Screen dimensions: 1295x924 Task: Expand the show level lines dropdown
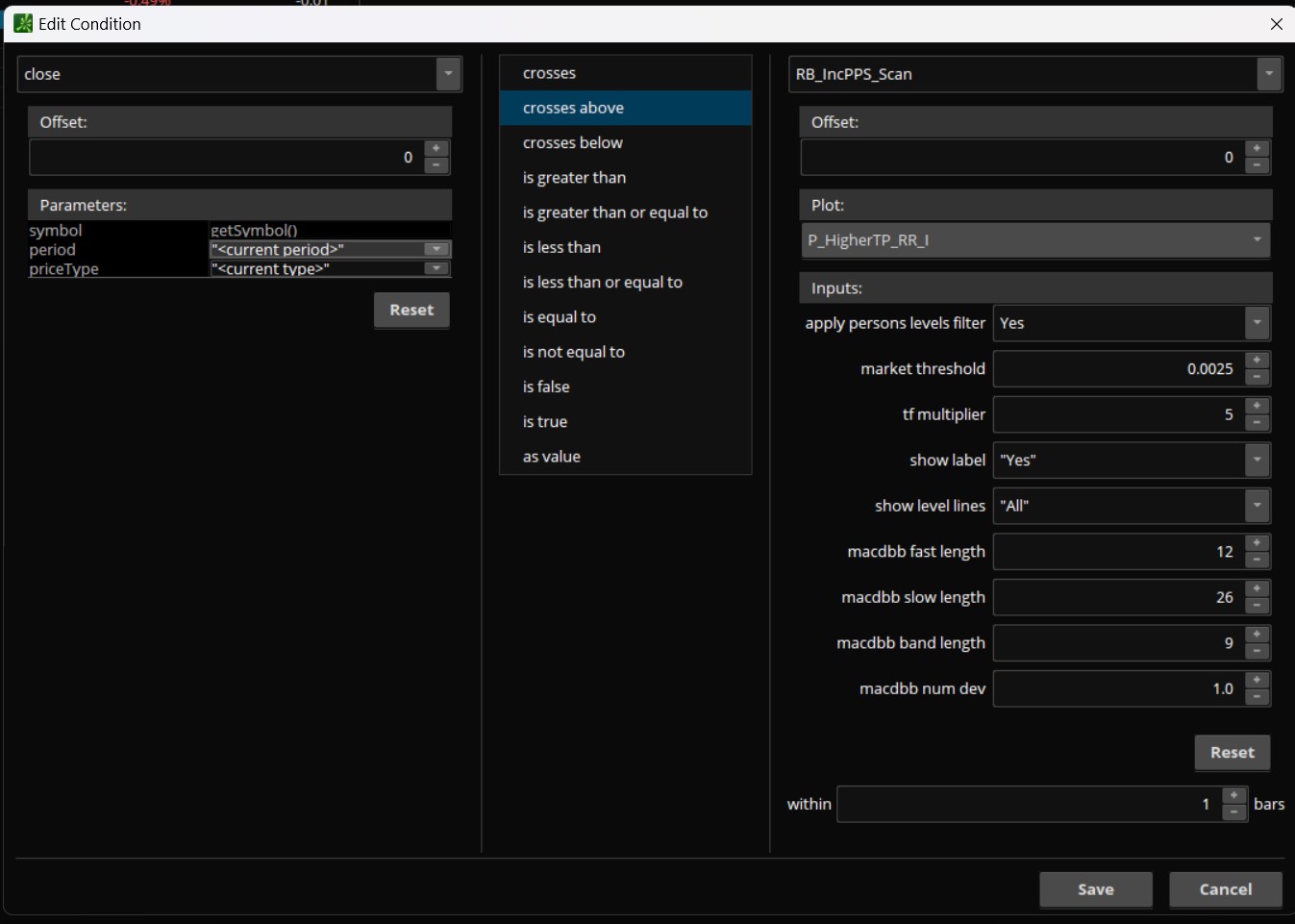point(1257,506)
